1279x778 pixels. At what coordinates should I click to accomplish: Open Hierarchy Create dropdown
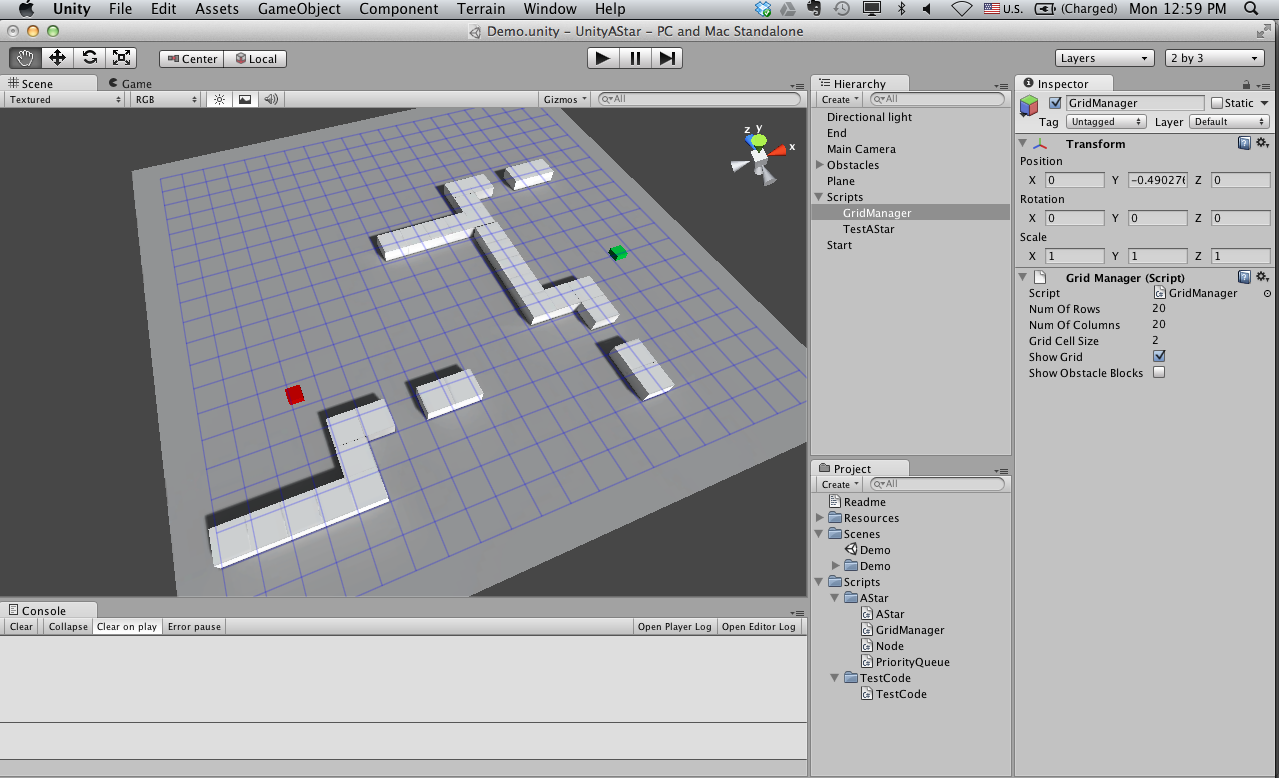point(840,99)
